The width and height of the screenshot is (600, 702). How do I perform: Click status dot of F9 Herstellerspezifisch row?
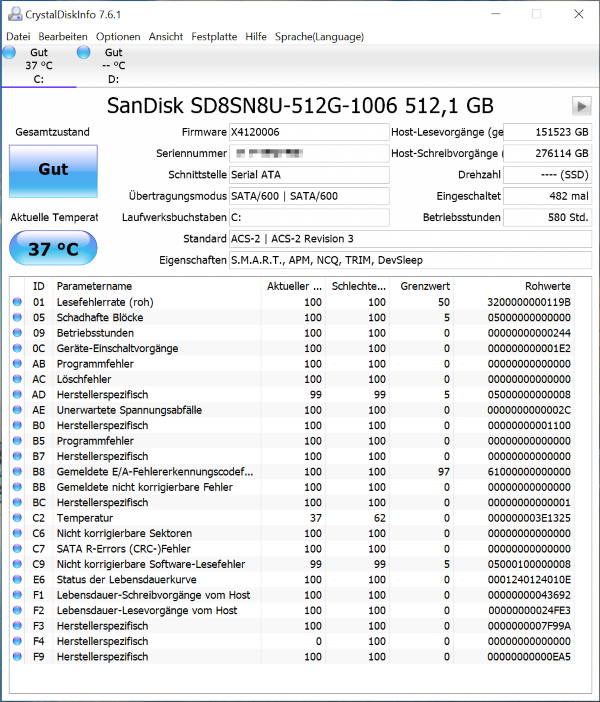coord(17,657)
